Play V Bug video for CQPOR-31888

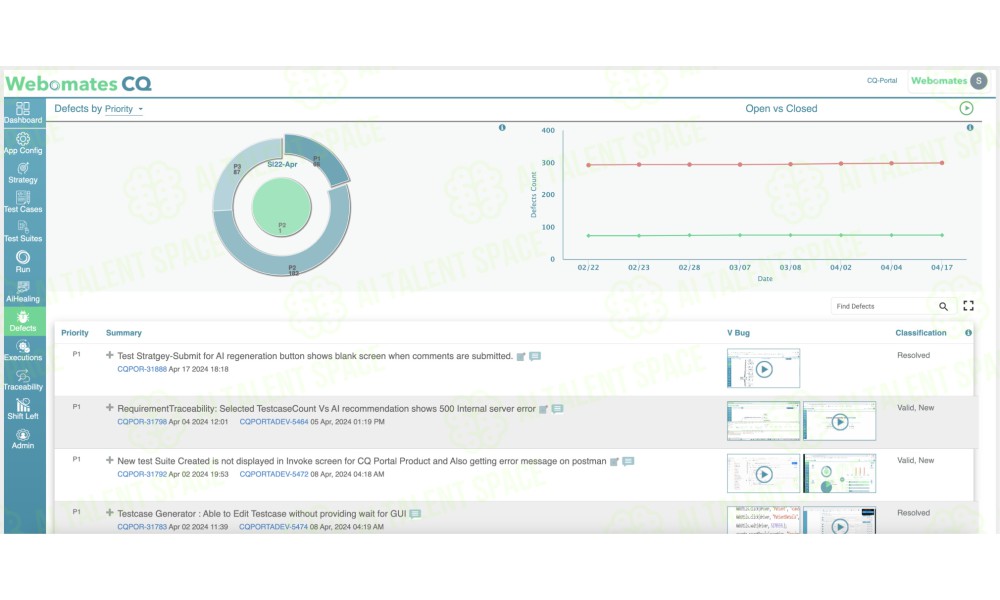(763, 369)
